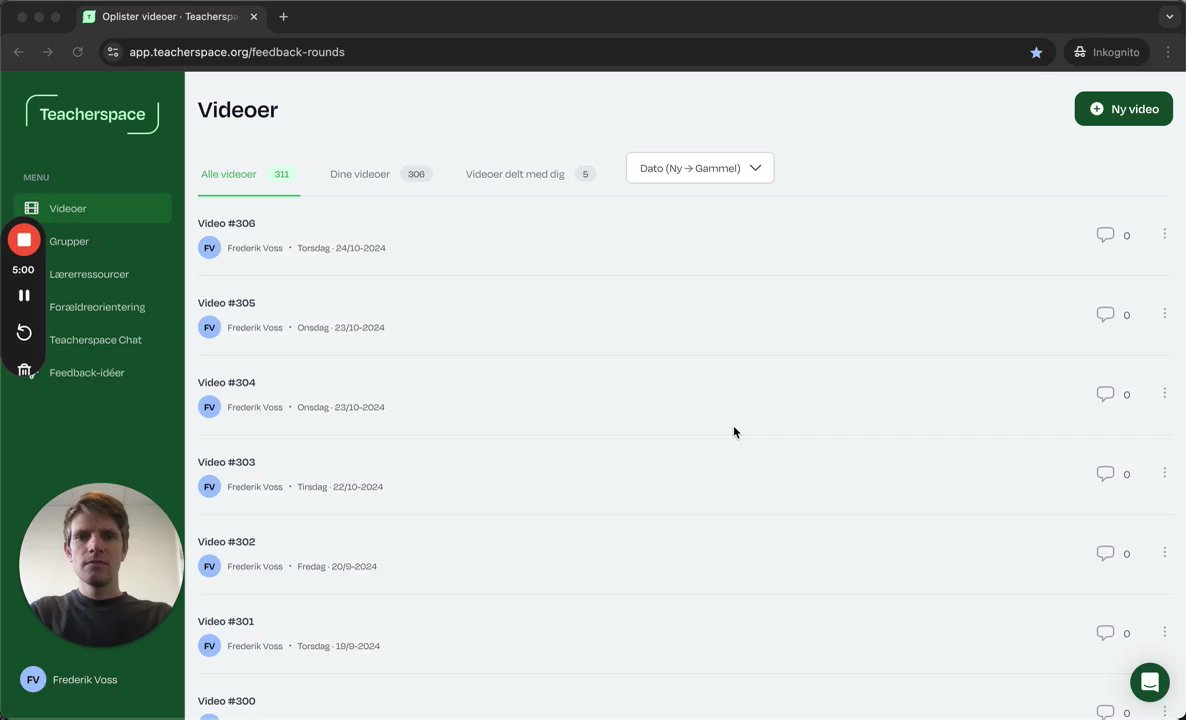1186x720 pixels.
Task: Restart the recording with circular arrow icon
Action: (x=24, y=333)
